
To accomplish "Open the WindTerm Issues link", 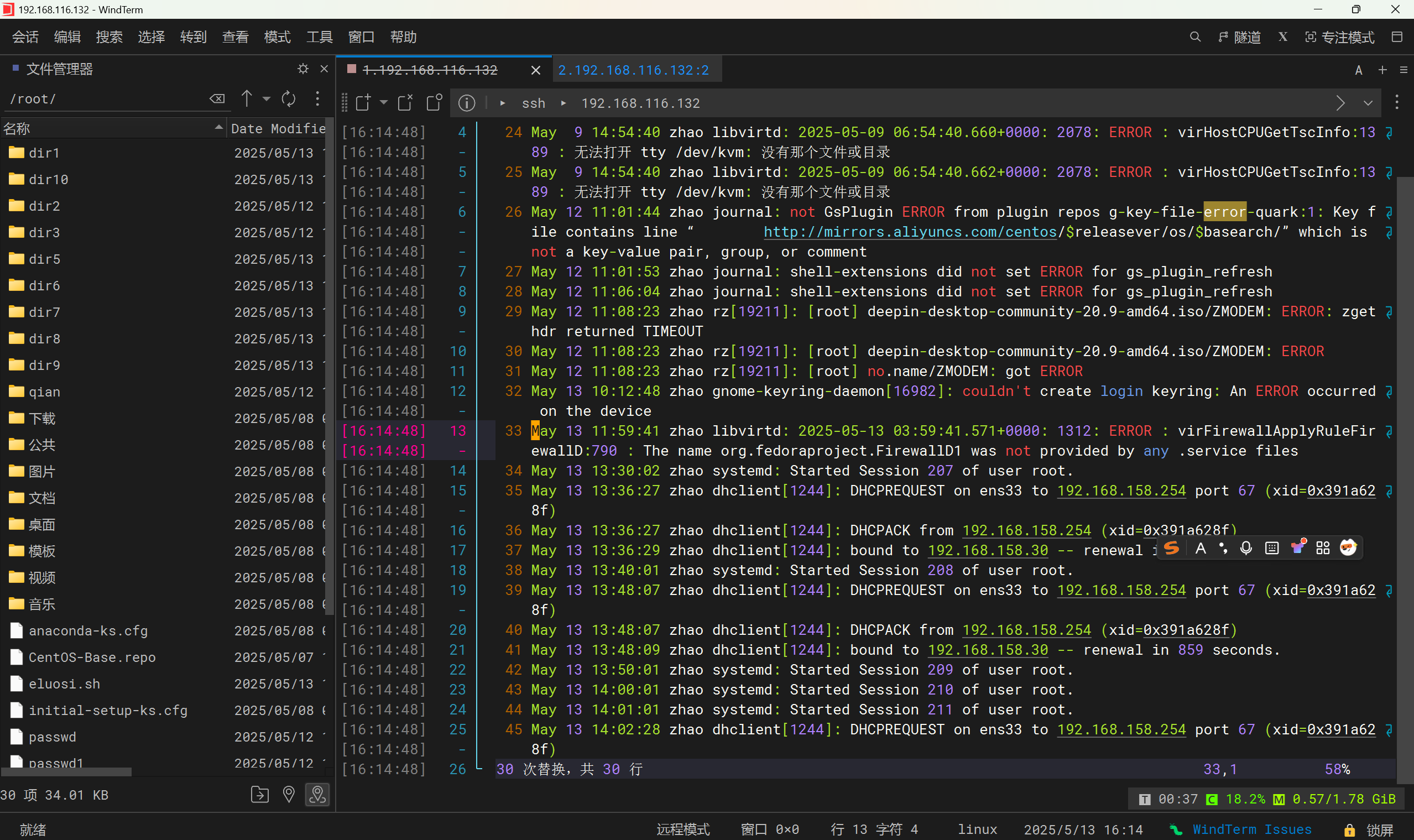I will click(1251, 830).
